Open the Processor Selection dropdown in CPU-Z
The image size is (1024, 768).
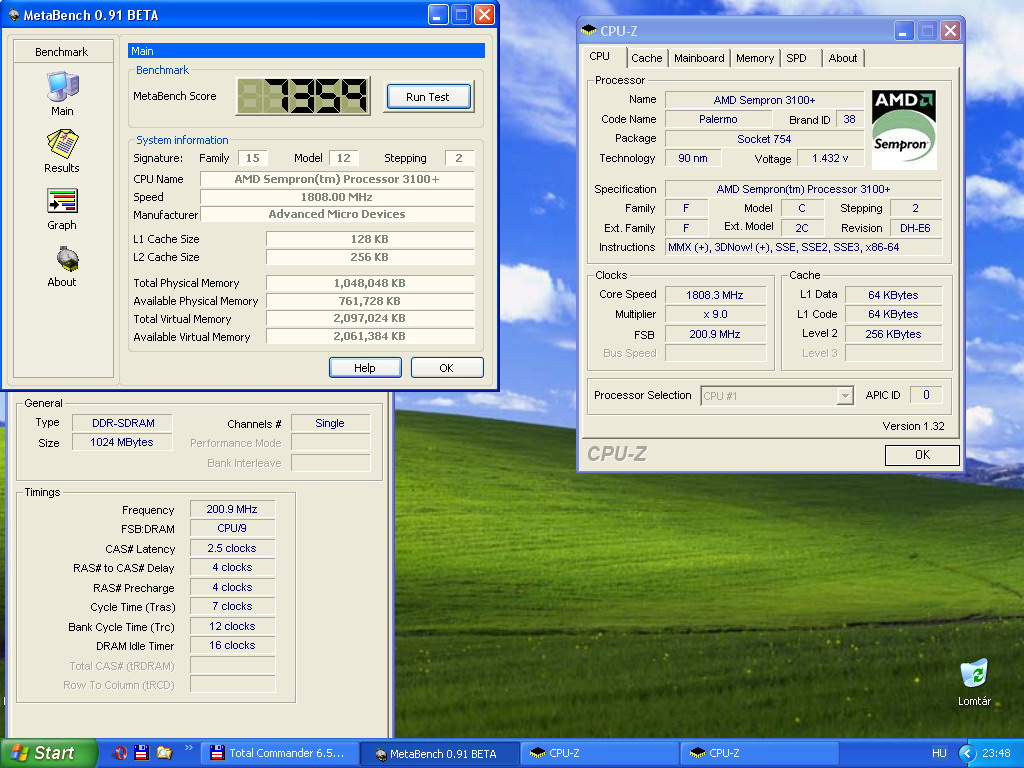[x=777, y=396]
